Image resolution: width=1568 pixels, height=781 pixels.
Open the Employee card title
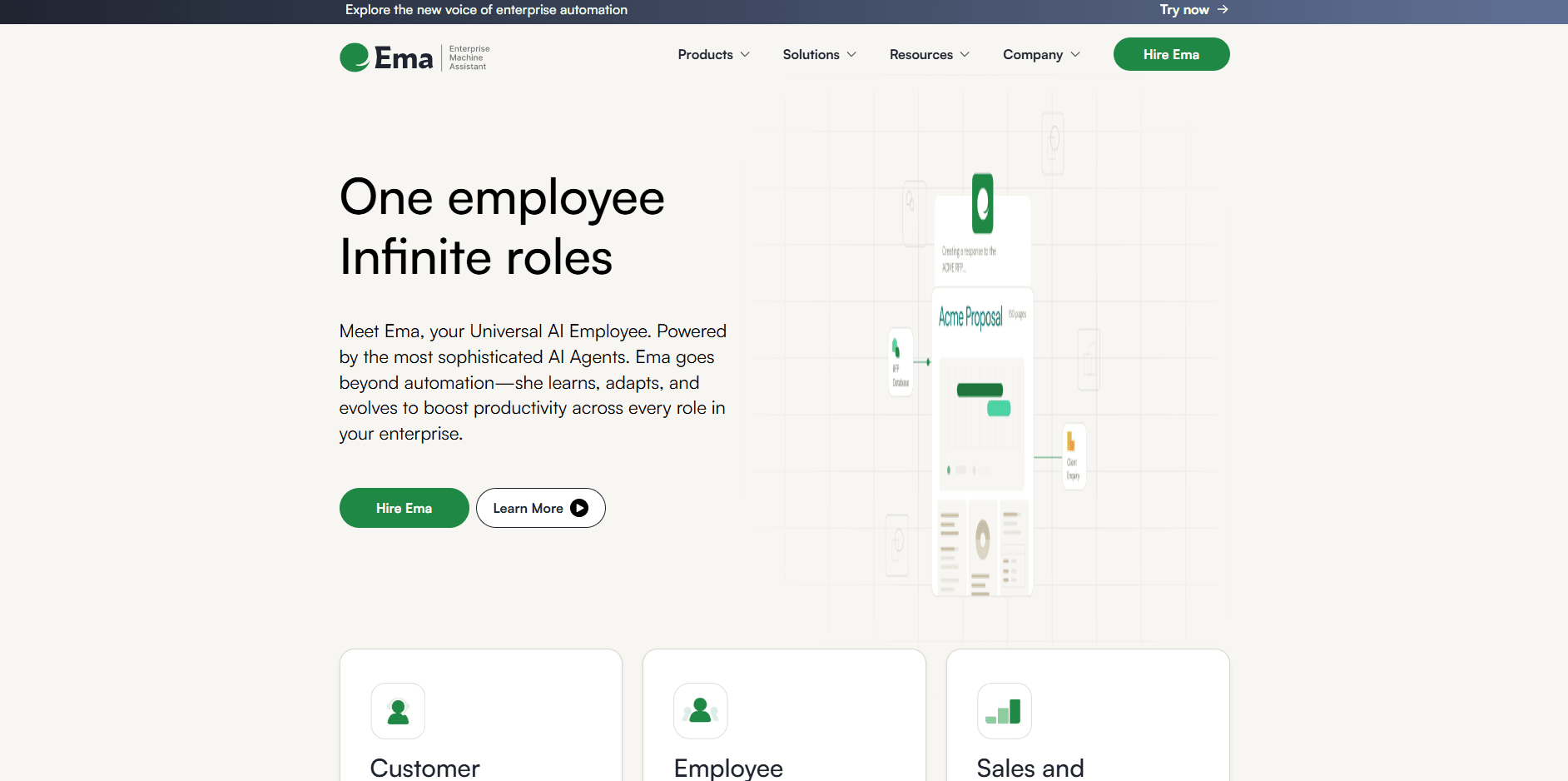[728, 768]
